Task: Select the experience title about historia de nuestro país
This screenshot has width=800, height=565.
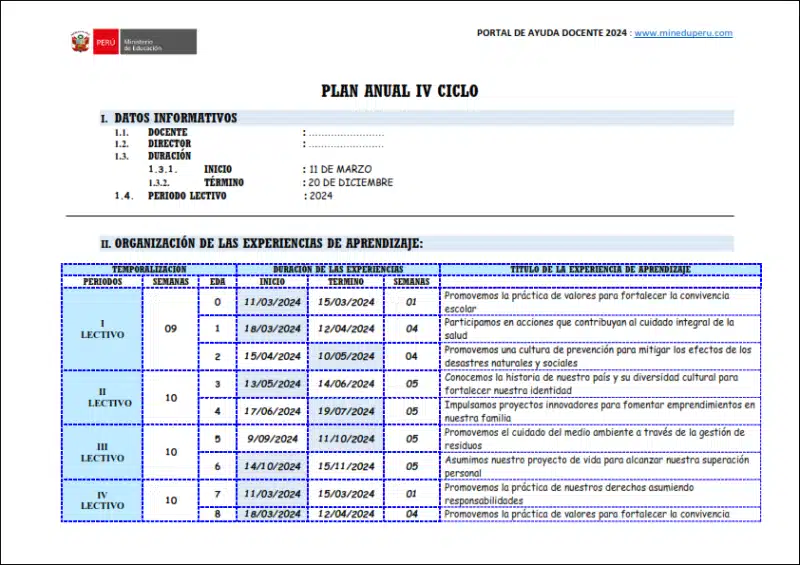Action: pos(600,383)
